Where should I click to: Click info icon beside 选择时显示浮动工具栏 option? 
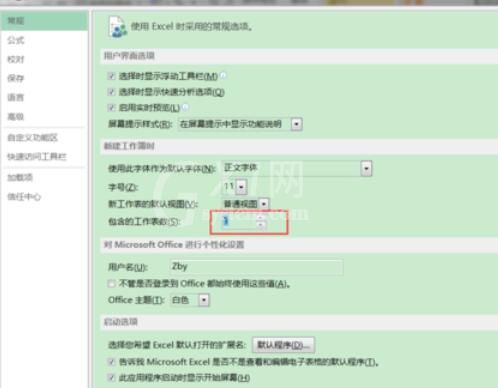(x=223, y=76)
